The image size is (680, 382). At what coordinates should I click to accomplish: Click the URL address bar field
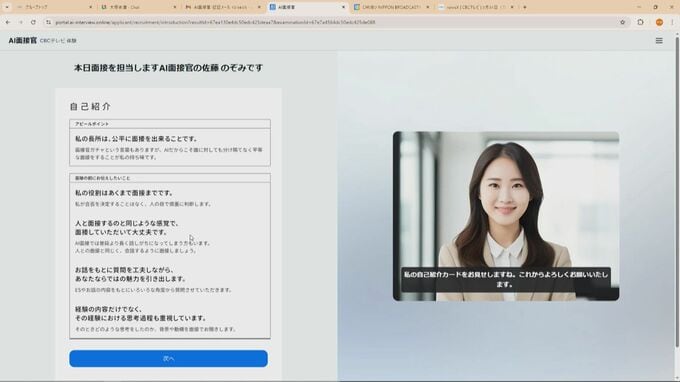click(334, 22)
